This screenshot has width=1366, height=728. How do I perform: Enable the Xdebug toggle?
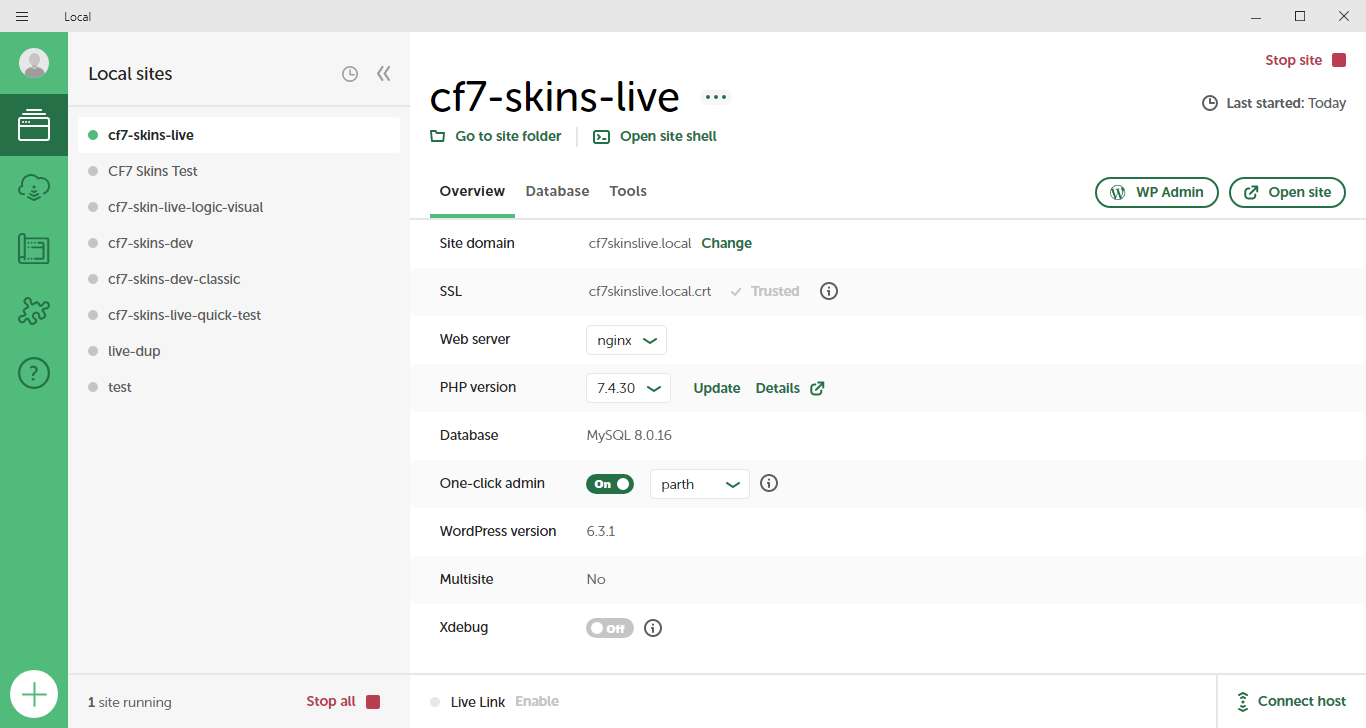tap(610, 628)
